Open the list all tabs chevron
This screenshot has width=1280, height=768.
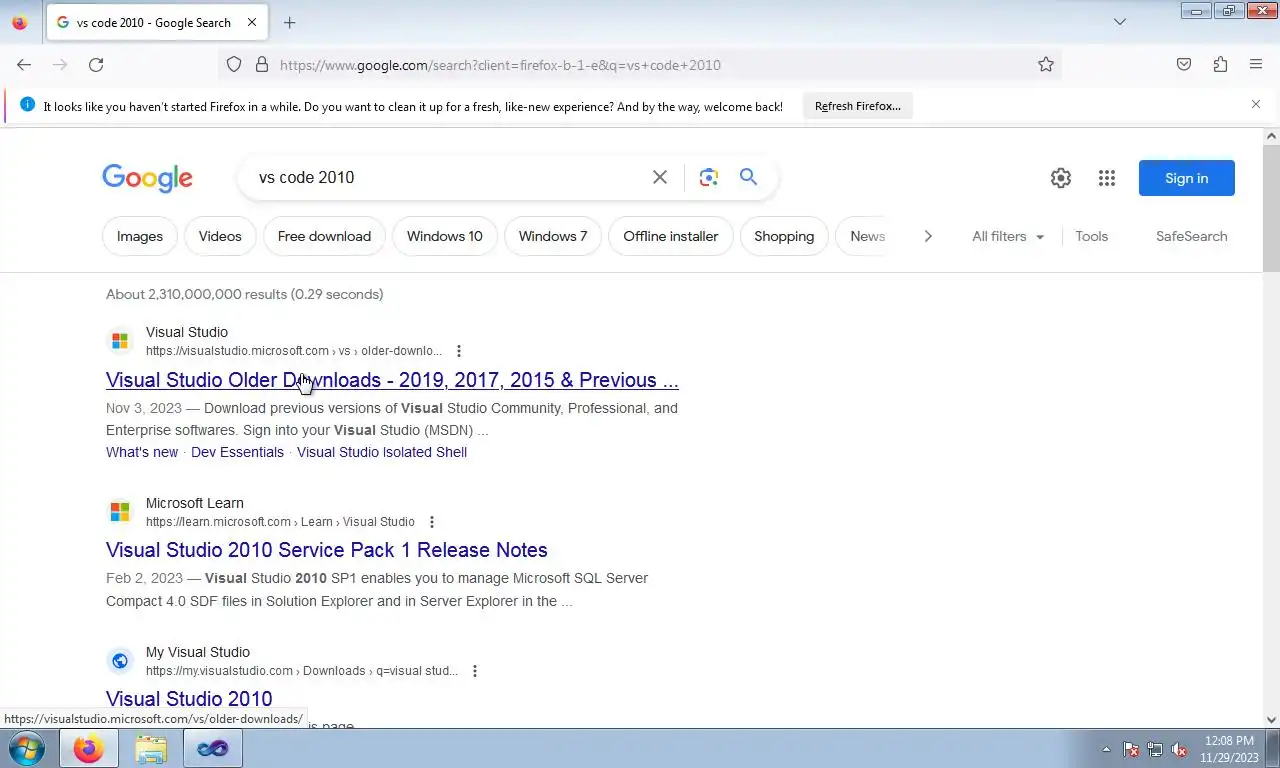coord(1120,22)
